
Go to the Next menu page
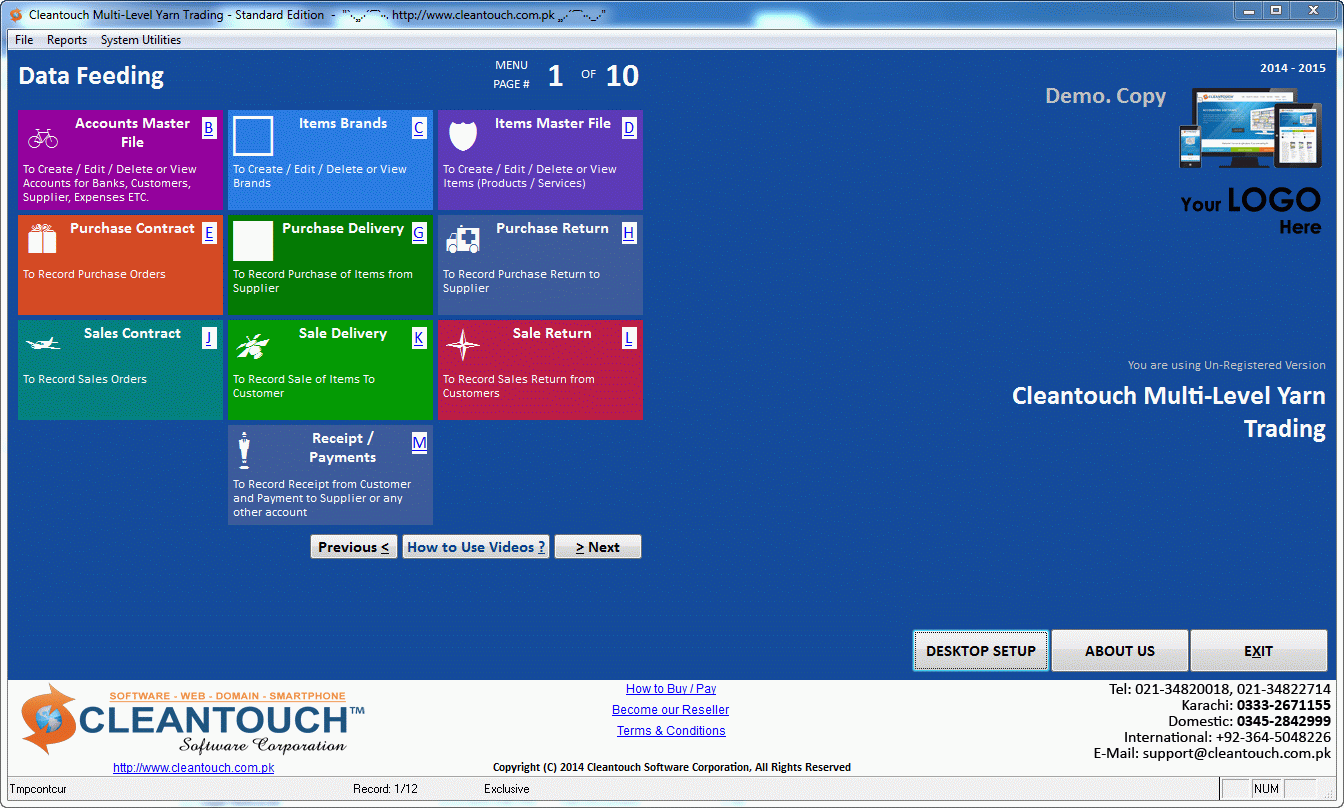click(x=598, y=547)
